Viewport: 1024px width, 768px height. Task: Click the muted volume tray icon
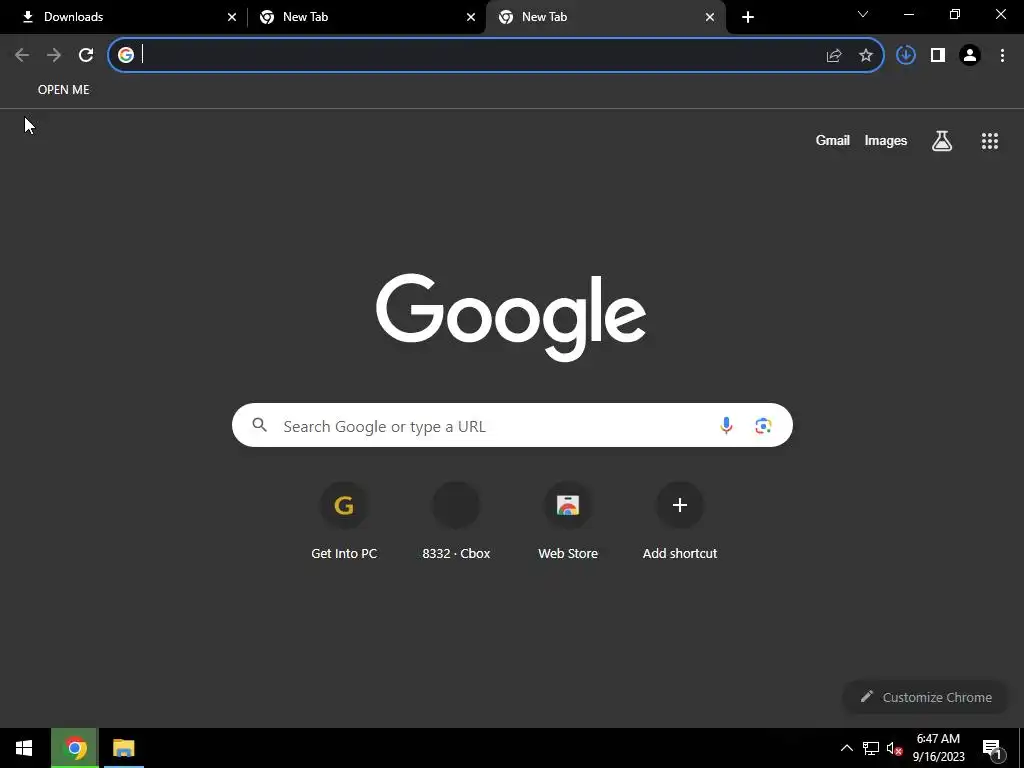(894, 748)
